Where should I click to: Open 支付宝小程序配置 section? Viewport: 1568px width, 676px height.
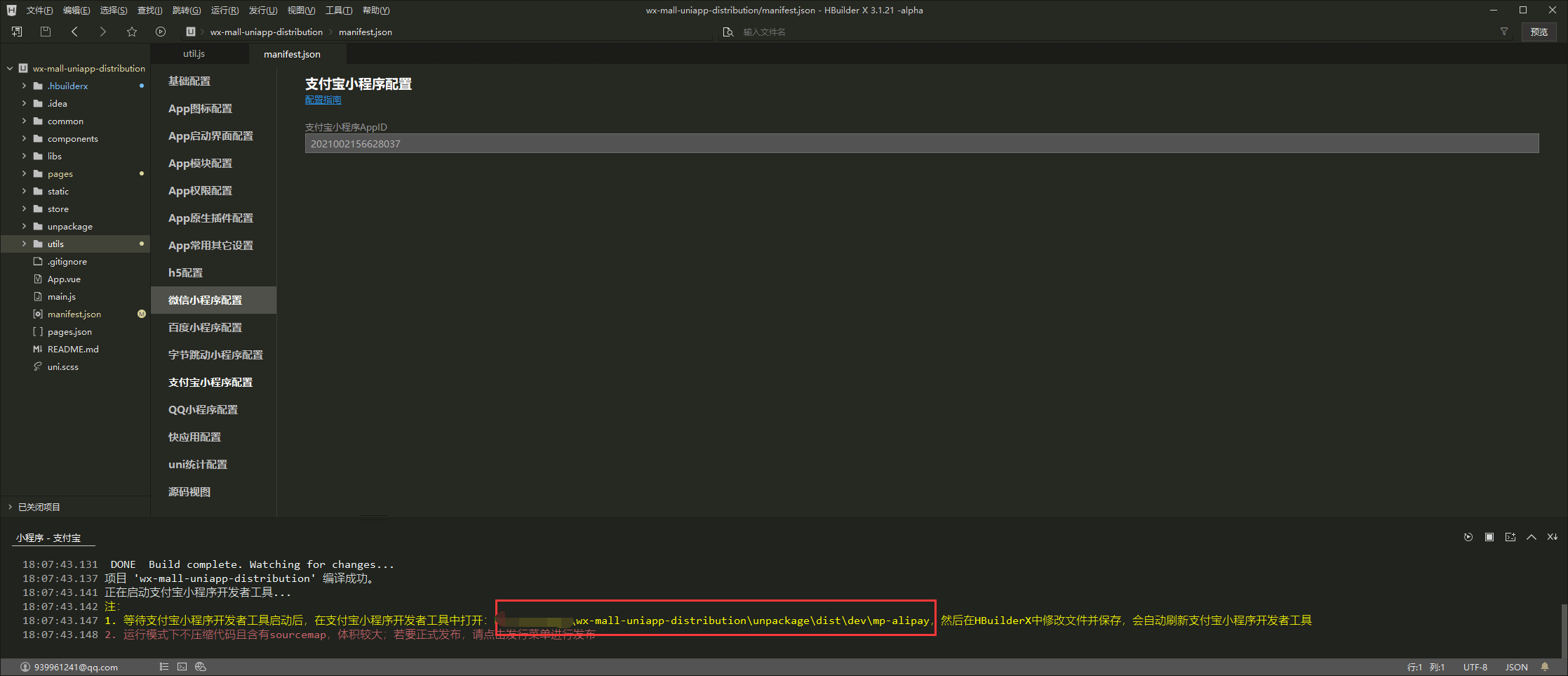(x=214, y=383)
